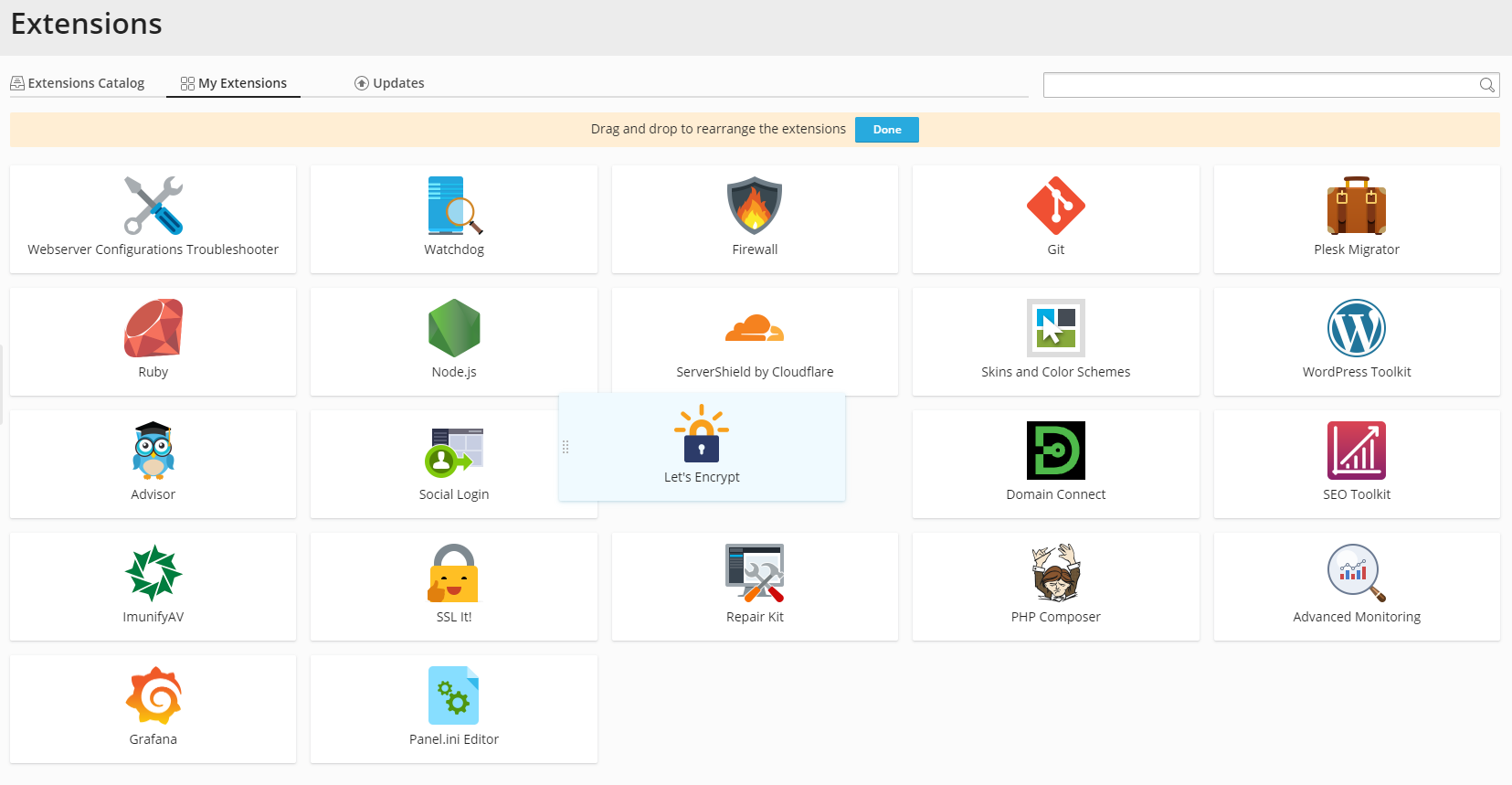Select the My Extensions tab
This screenshot has height=785, width=1512.
234,83
